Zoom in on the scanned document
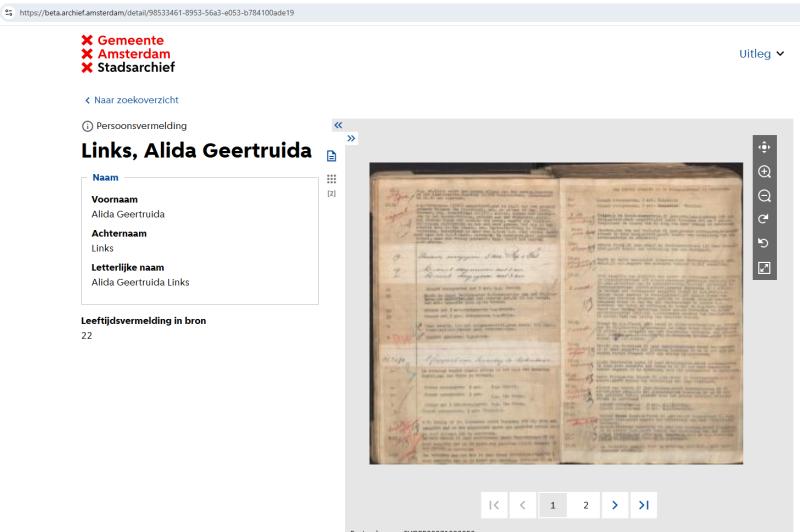Viewport: 800px width, 532px height. [765, 171]
